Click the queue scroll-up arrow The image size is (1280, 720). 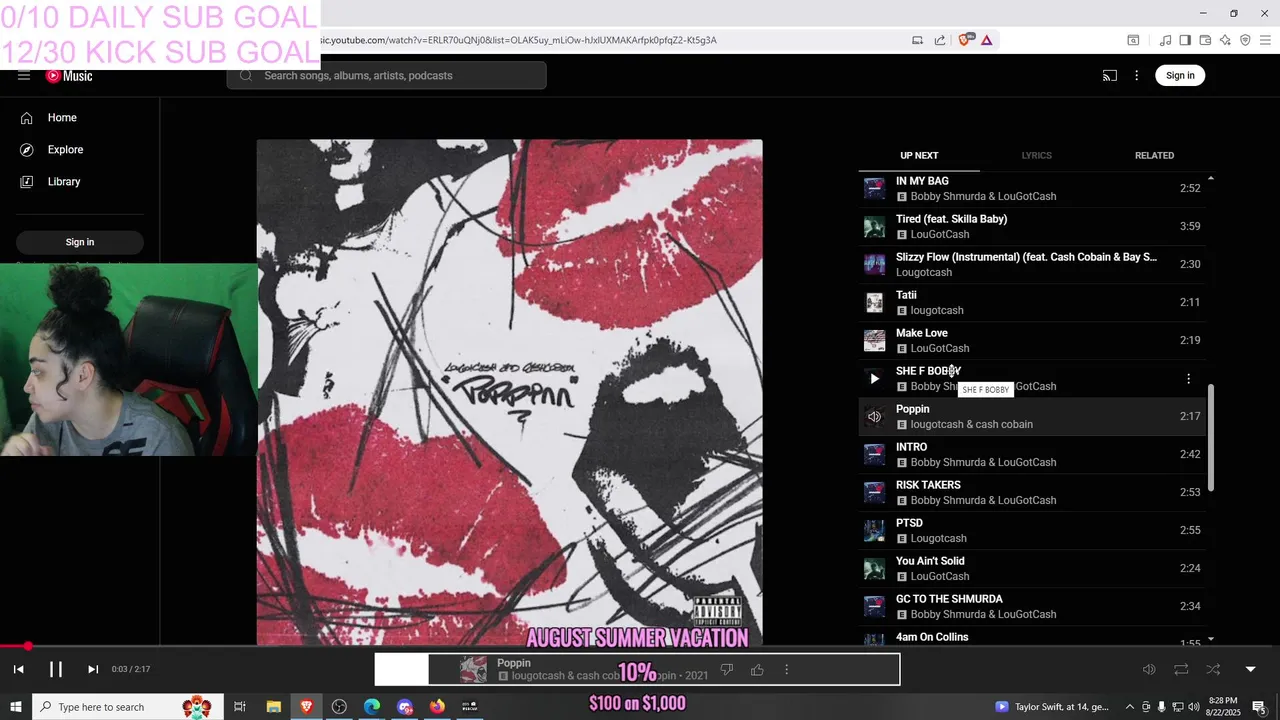1211,178
